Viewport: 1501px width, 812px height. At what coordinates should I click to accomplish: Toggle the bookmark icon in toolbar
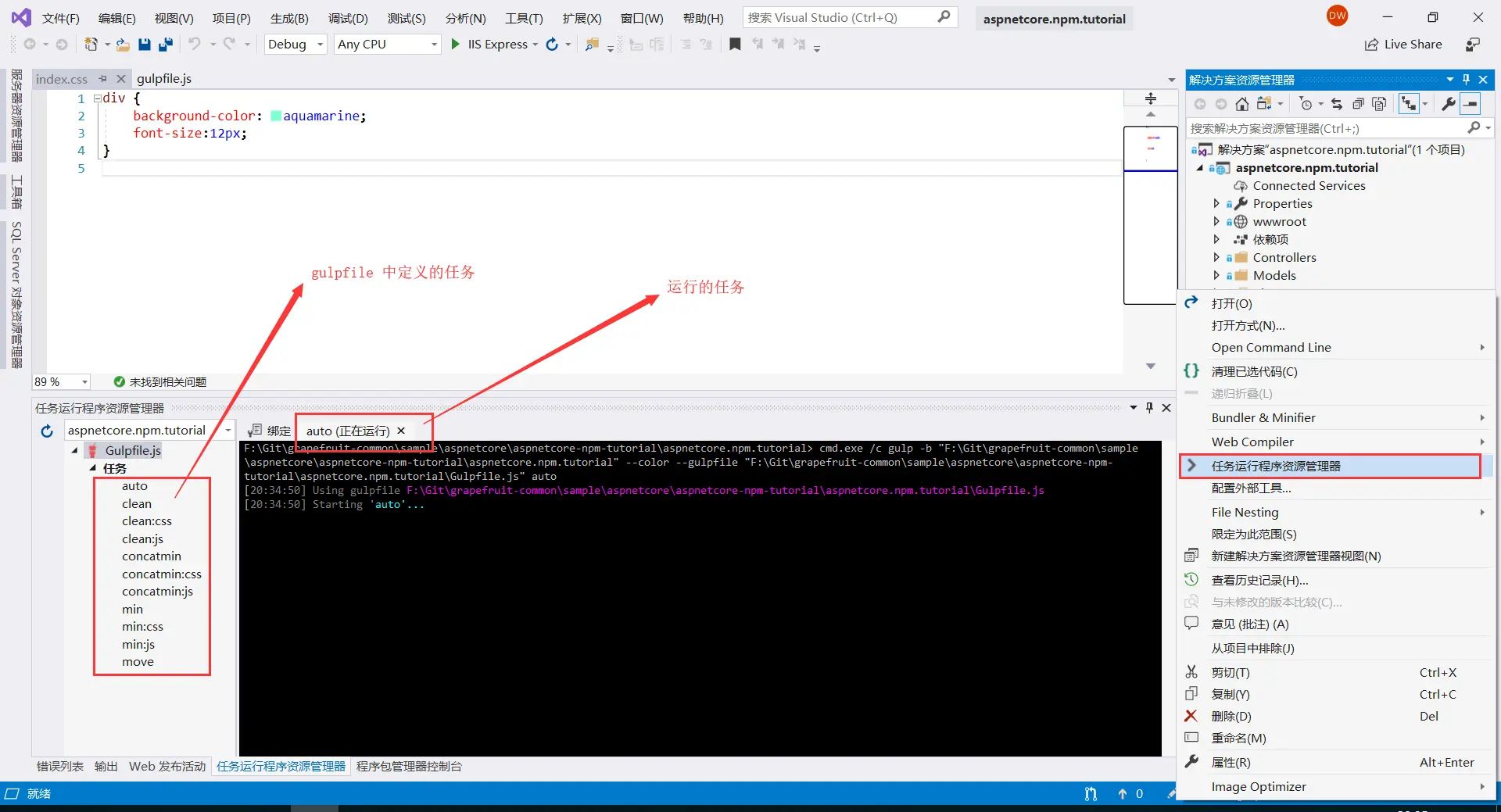[735, 45]
